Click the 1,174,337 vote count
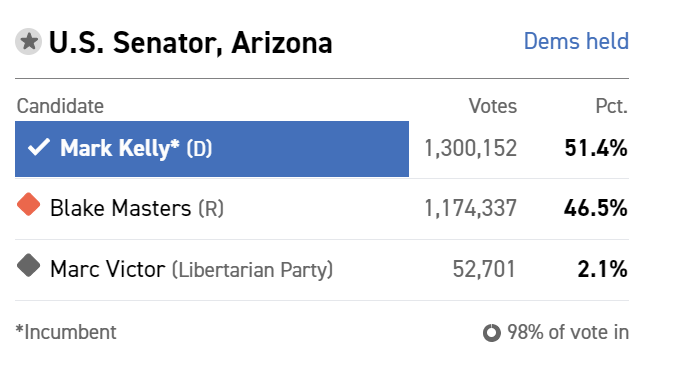This screenshot has width=674, height=374. coord(470,208)
